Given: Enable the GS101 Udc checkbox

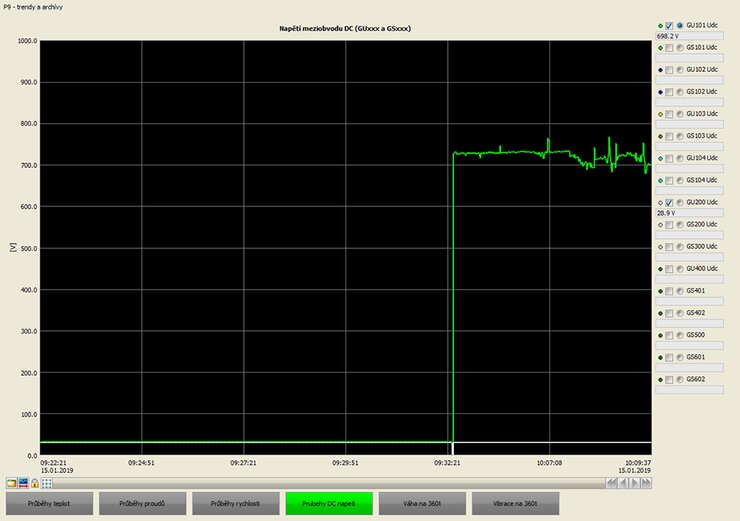Looking at the screenshot, I should (x=669, y=48).
